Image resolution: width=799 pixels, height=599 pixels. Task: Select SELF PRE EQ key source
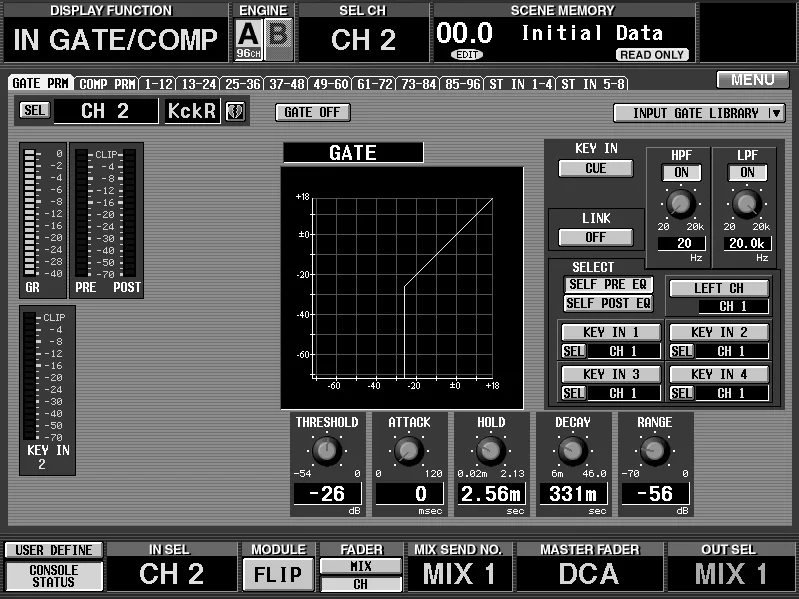coord(608,284)
